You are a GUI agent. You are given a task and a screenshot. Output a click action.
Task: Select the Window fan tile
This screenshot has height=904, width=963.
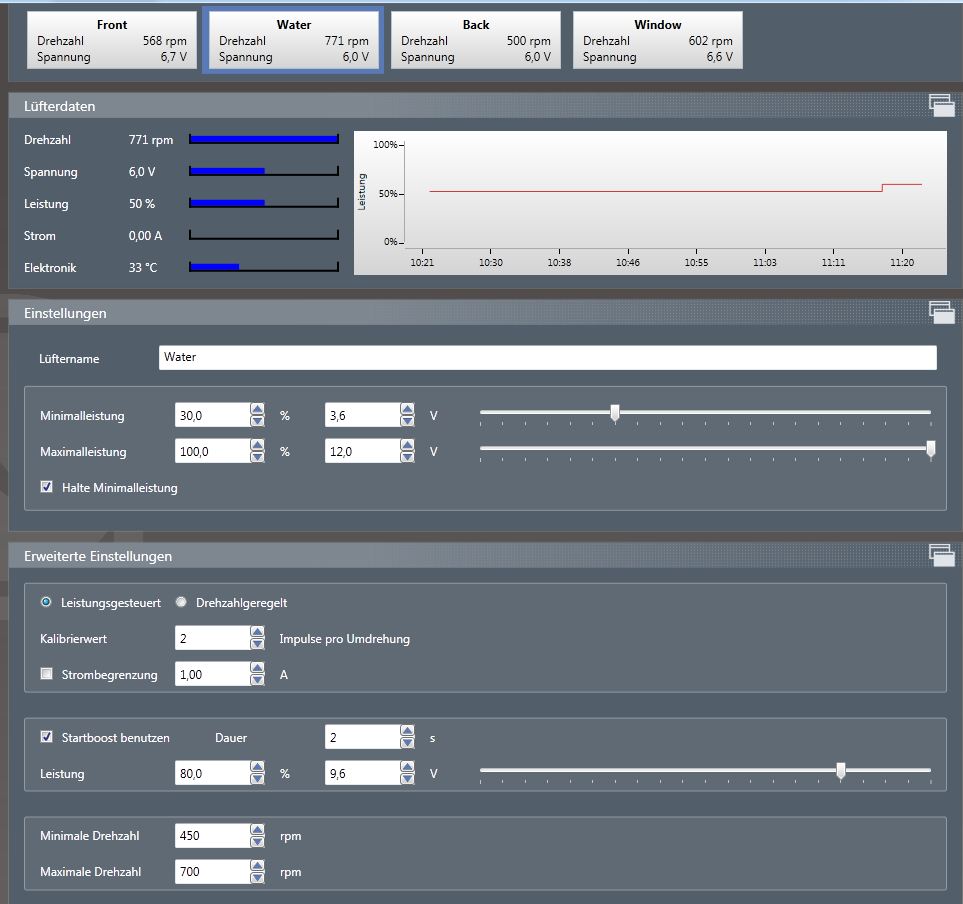coord(657,41)
